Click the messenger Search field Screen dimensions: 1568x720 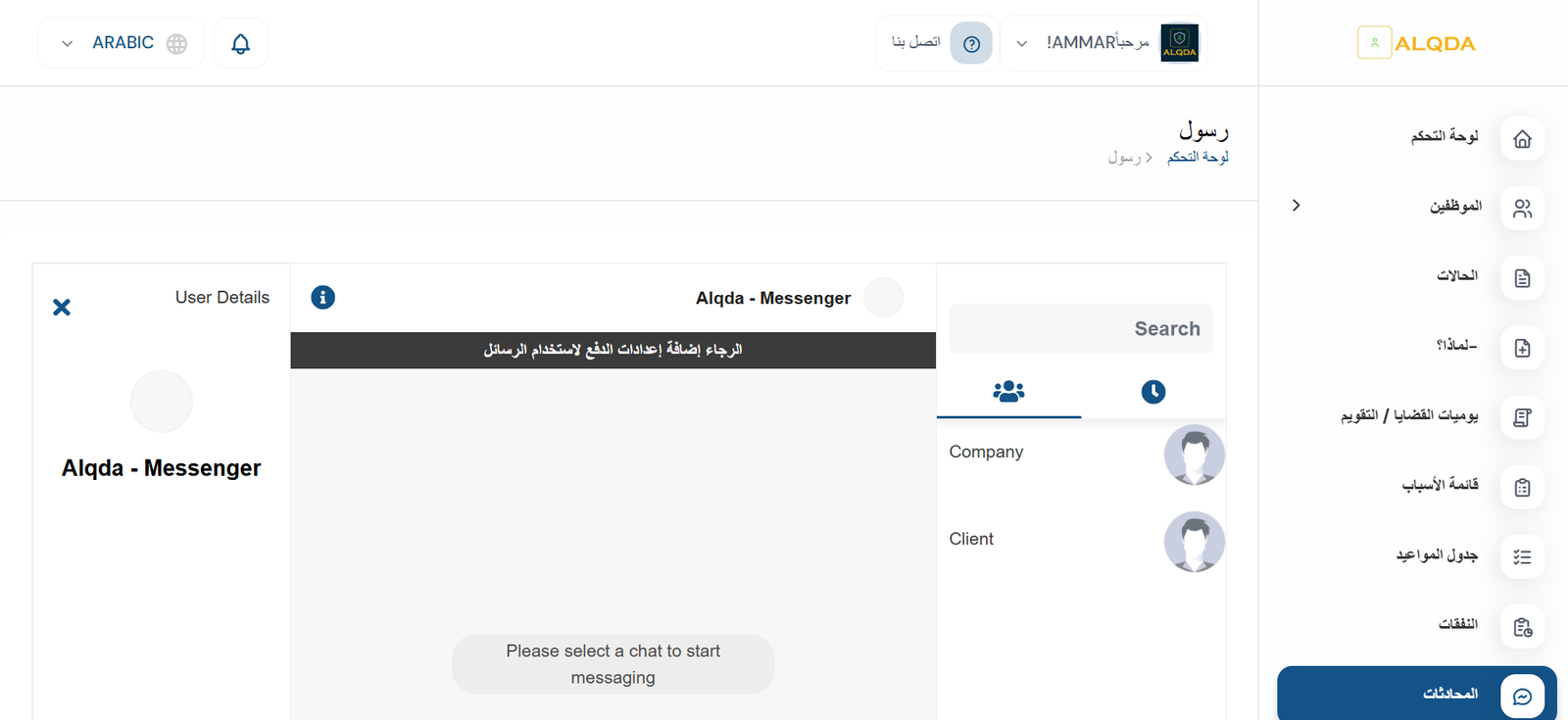click(1081, 329)
